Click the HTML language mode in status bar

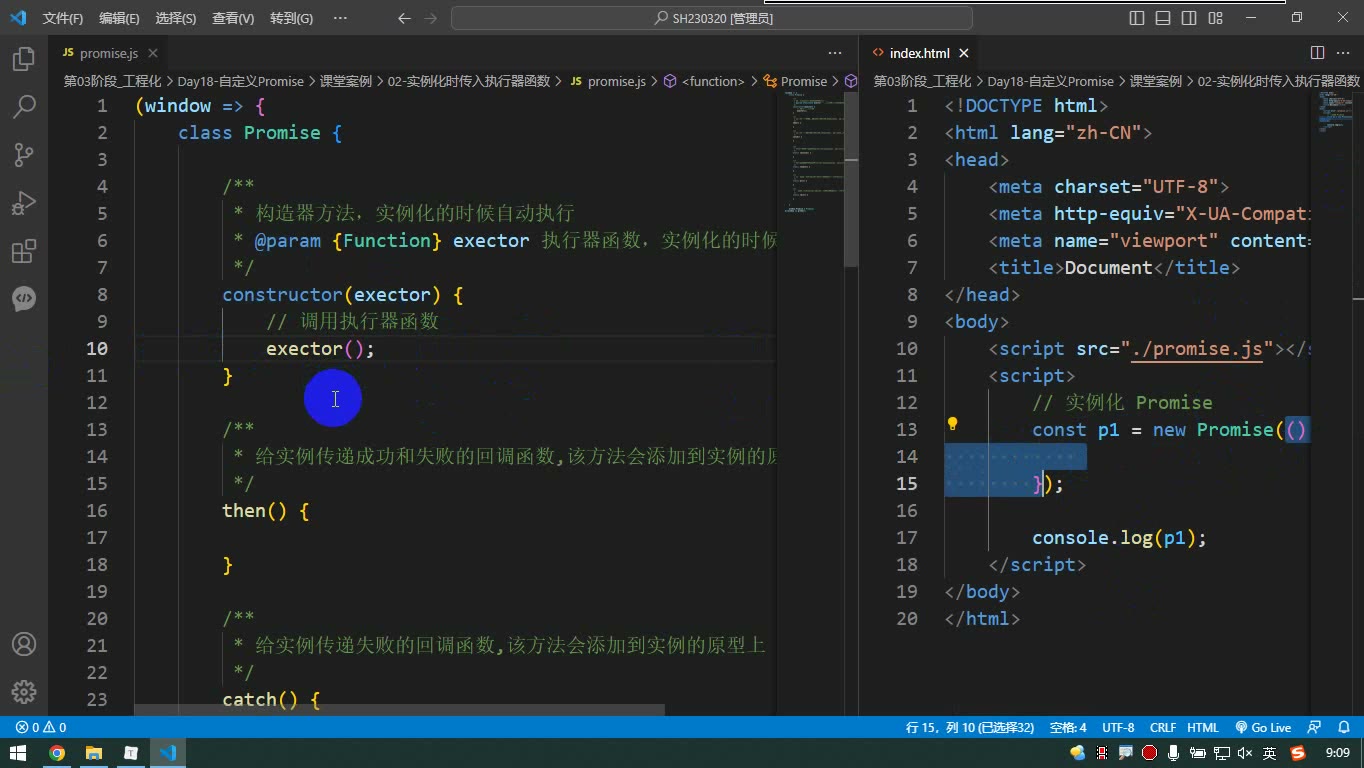point(1203,728)
